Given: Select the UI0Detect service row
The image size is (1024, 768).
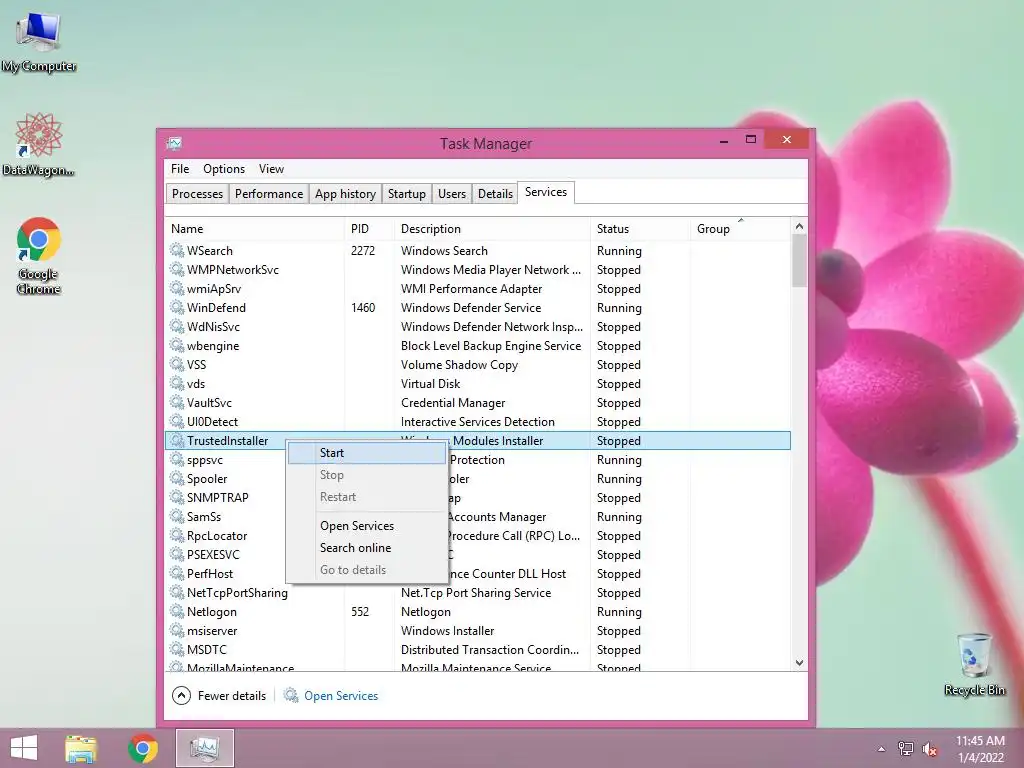Looking at the screenshot, I should [478, 422].
